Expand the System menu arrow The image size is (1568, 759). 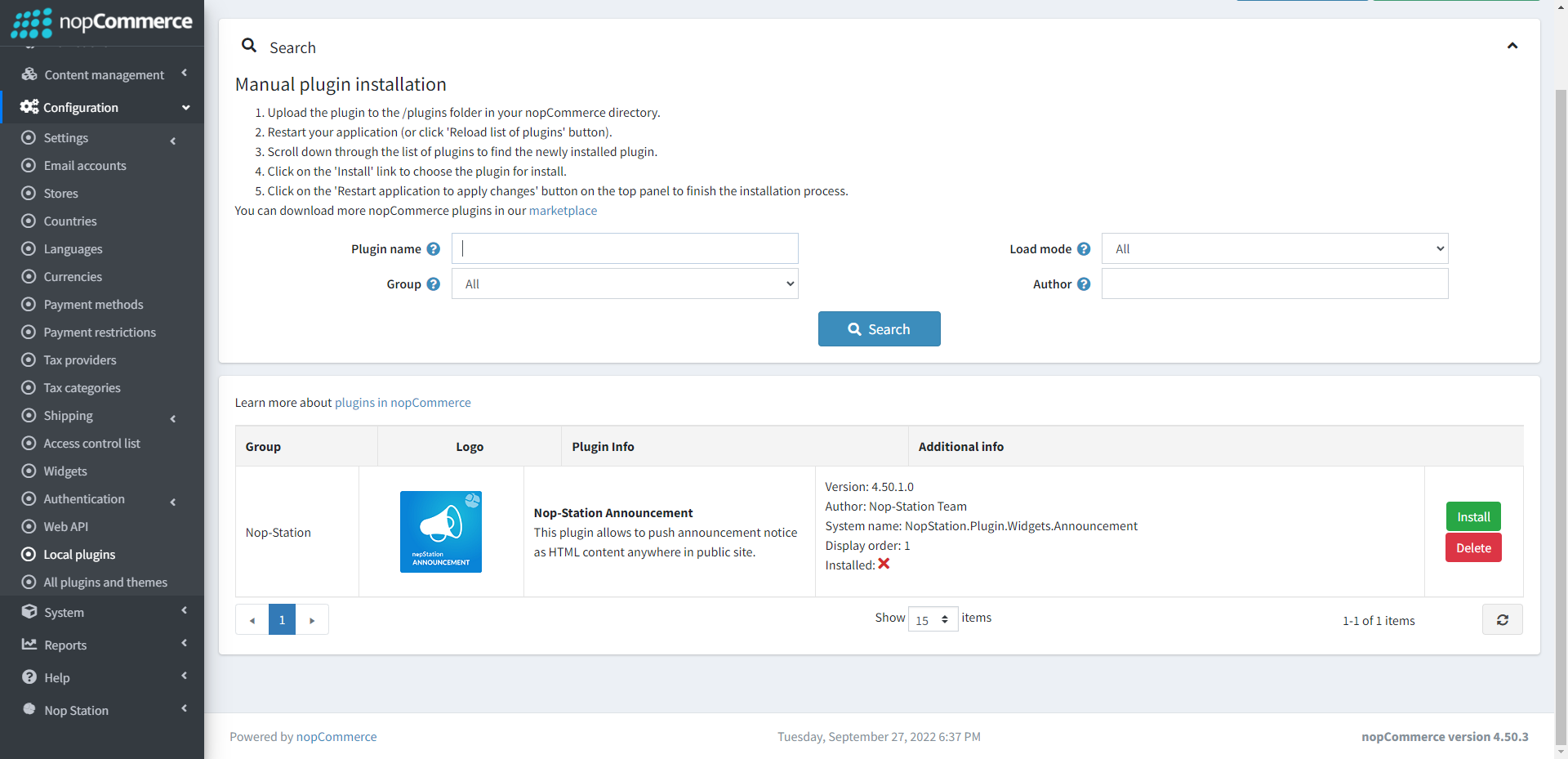185,610
